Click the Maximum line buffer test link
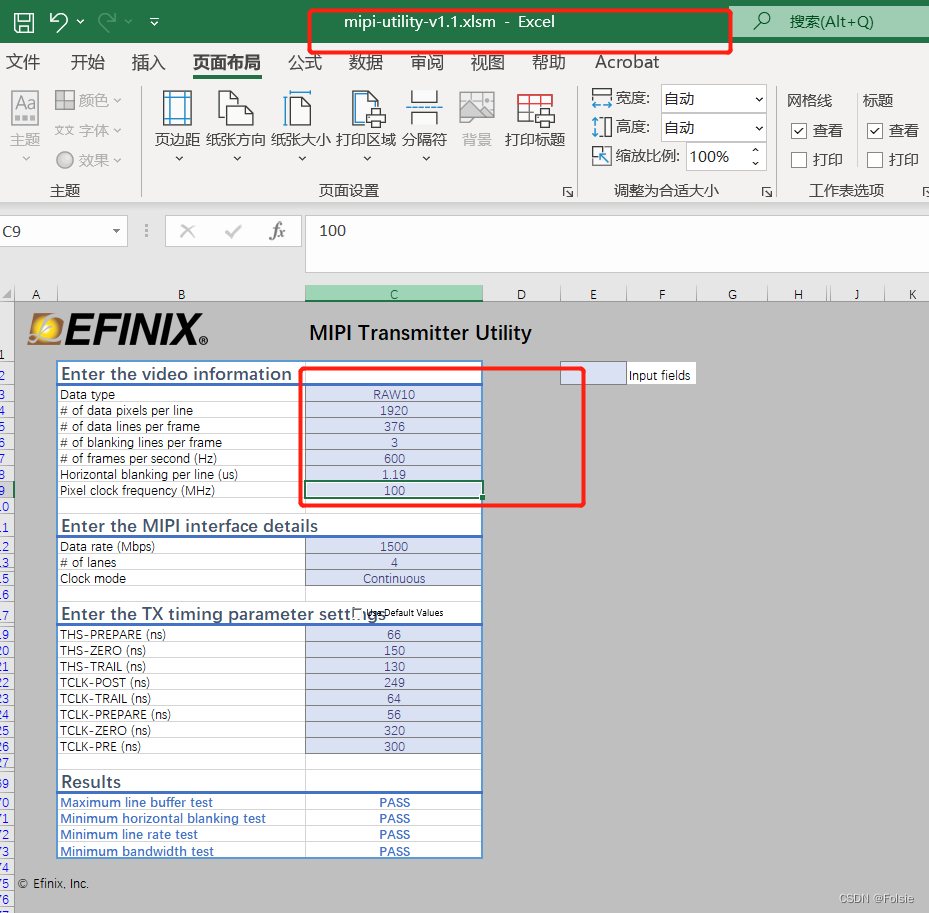929x913 pixels. (x=136, y=802)
